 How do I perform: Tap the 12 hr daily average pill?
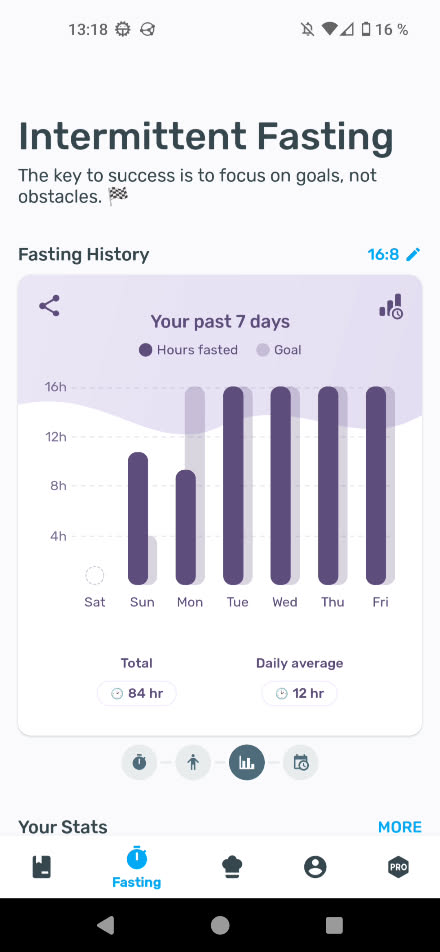coord(299,693)
